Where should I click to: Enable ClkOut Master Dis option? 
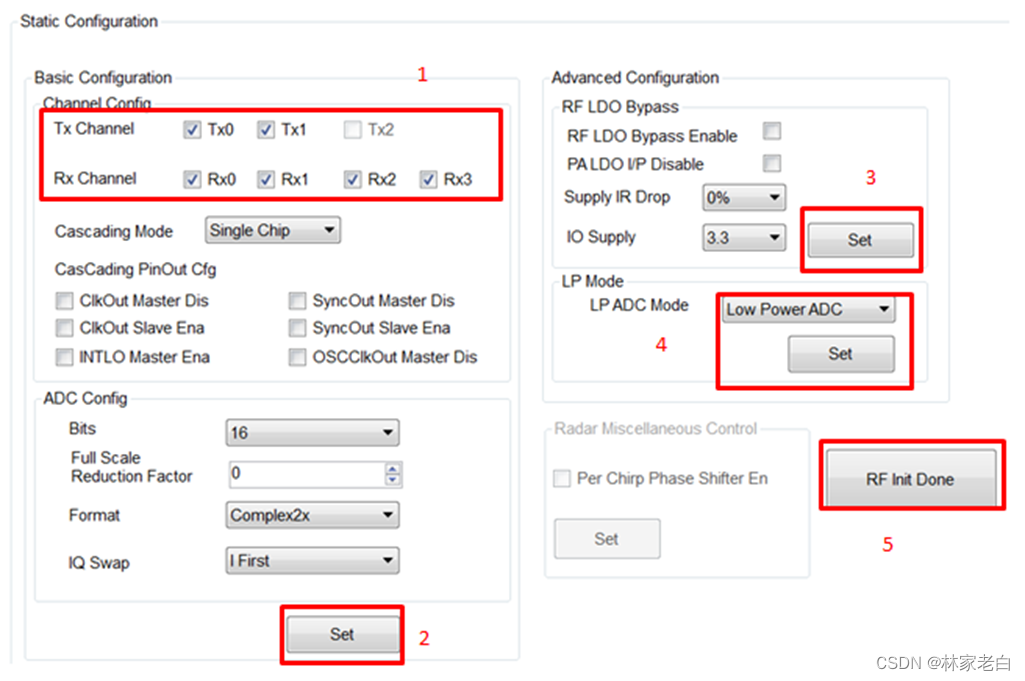64,300
